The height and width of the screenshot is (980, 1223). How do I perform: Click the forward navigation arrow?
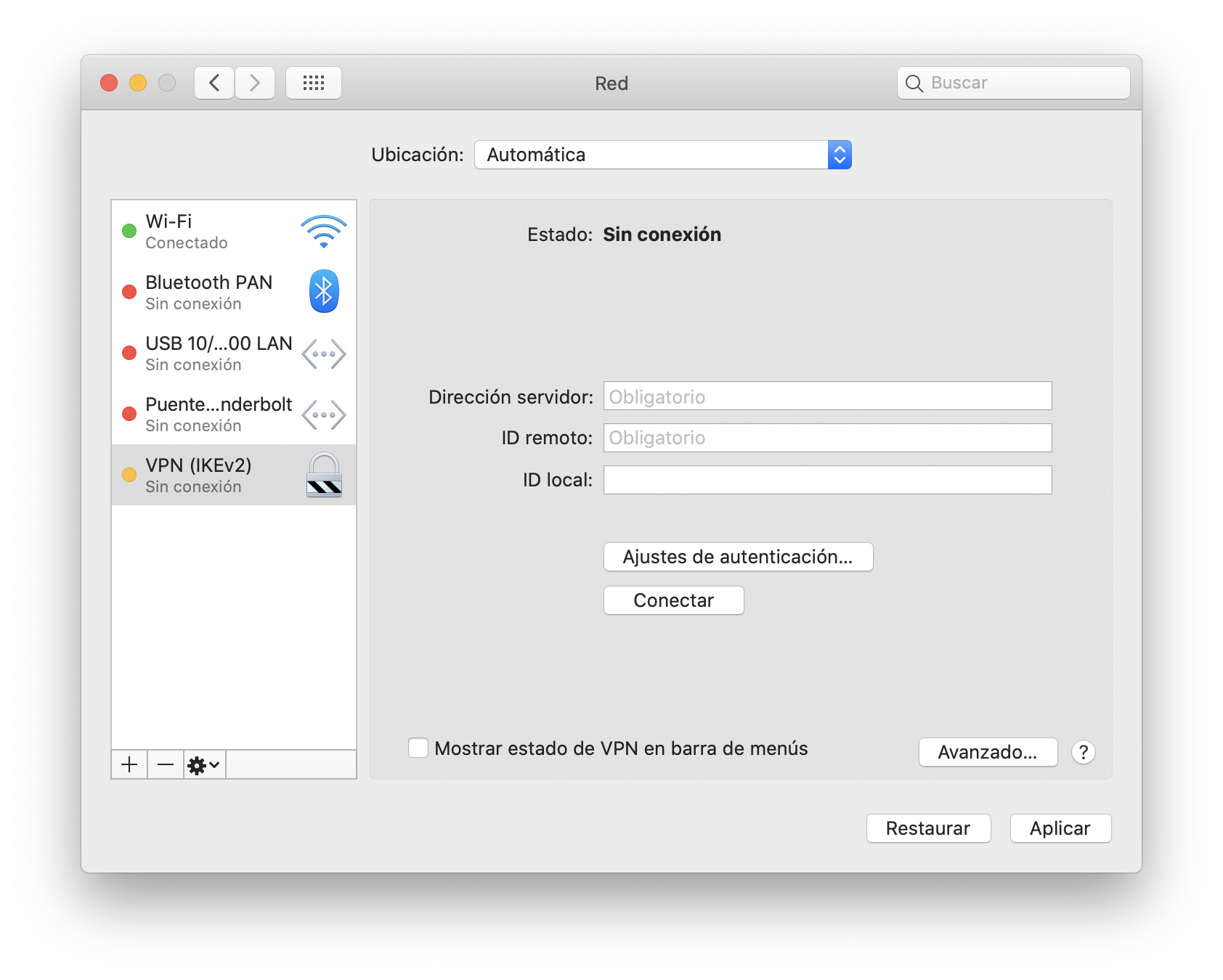click(254, 82)
